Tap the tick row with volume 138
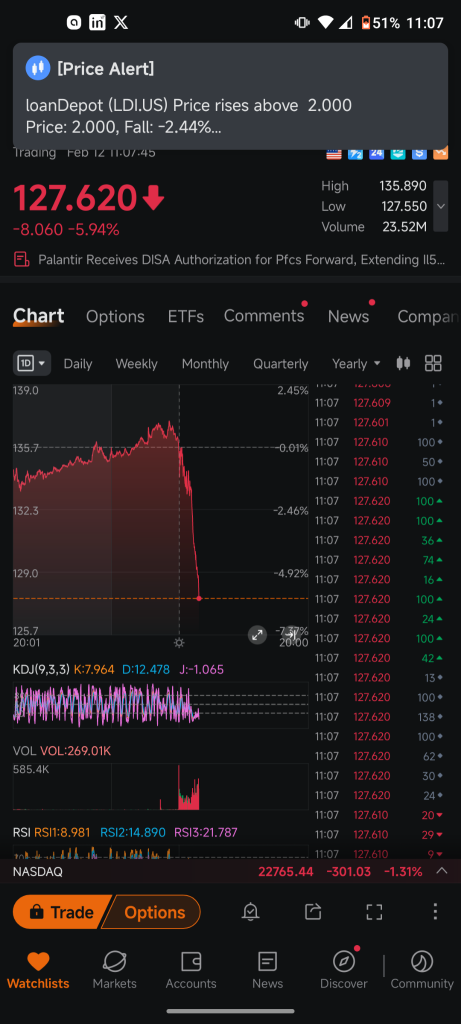The height and width of the screenshot is (1024, 461). [379, 717]
